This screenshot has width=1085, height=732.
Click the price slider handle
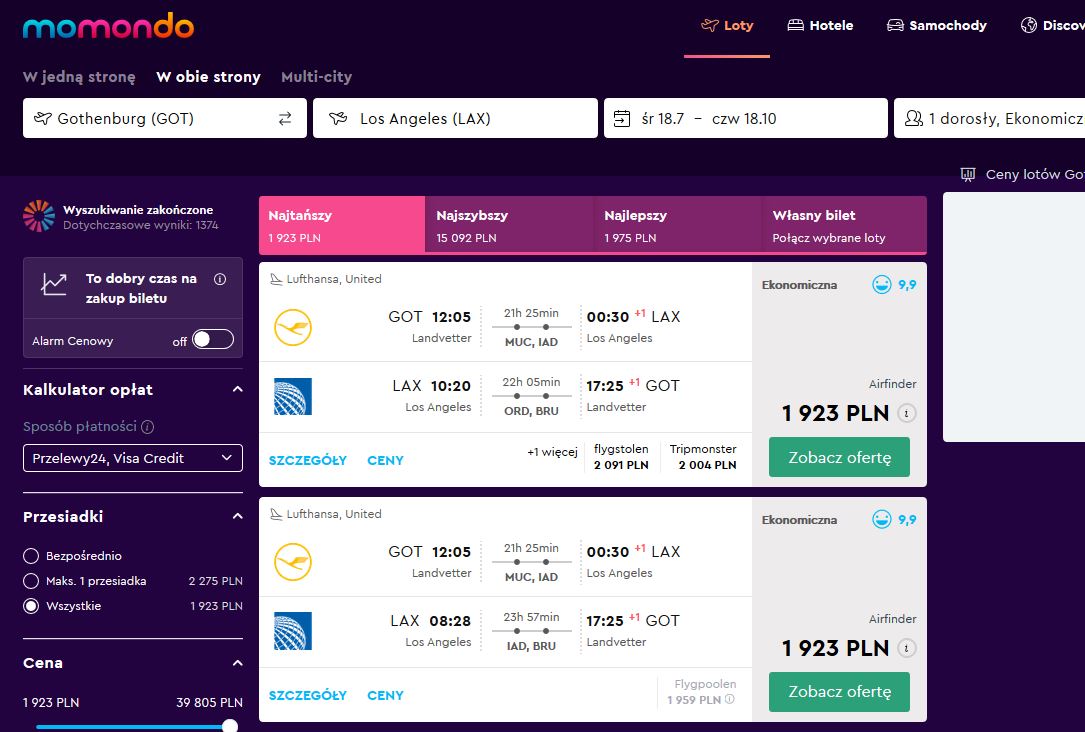pyautogui.click(x=230, y=726)
